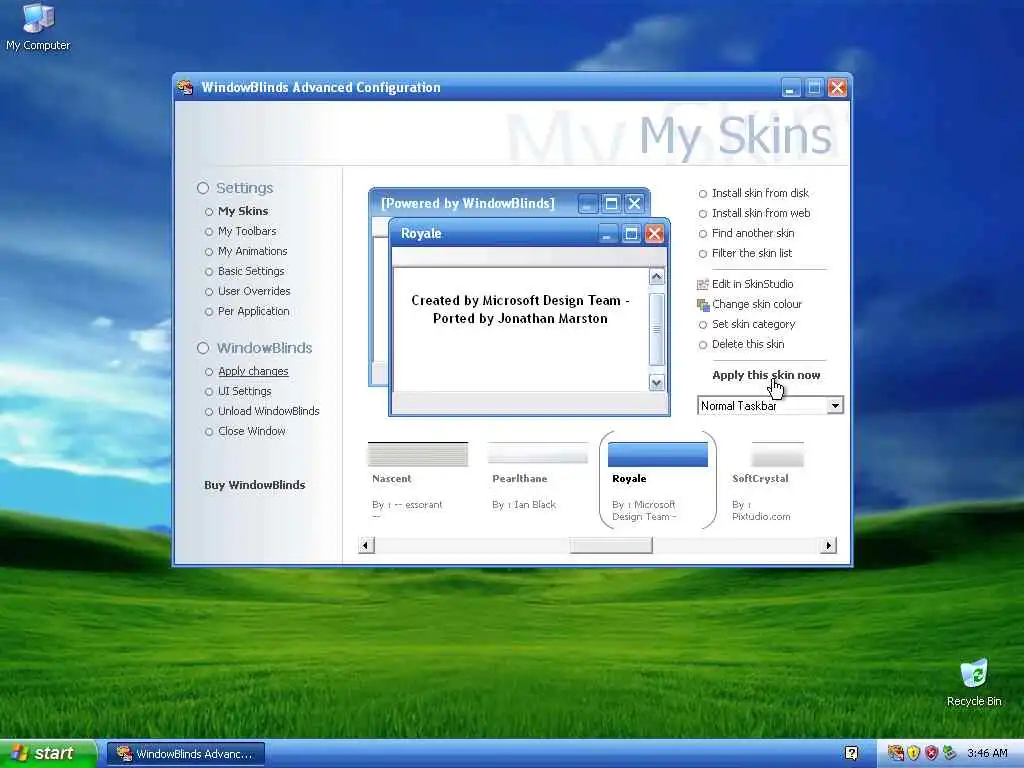Click the 'By : Pixtudio.com' author text

[x=761, y=511]
